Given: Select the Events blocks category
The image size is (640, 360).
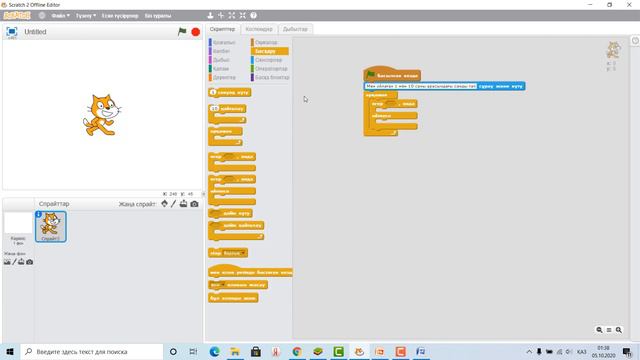Looking at the screenshot, I should (x=266, y=42).
